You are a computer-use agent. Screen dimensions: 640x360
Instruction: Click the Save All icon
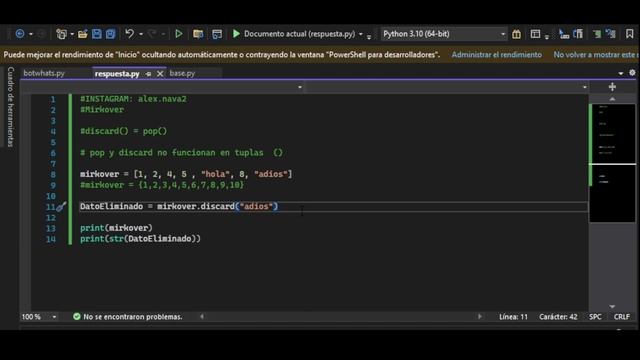(x=110, y=34)
